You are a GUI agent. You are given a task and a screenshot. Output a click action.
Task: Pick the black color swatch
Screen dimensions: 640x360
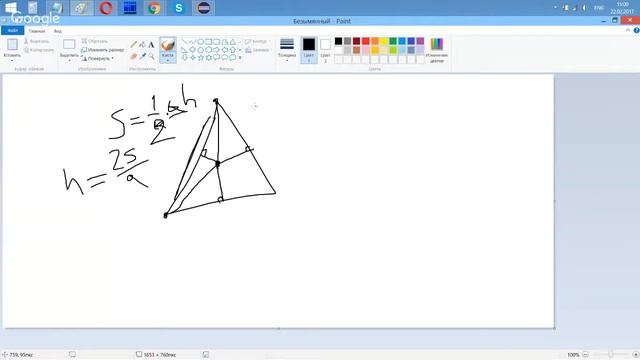tap(338, 41)
